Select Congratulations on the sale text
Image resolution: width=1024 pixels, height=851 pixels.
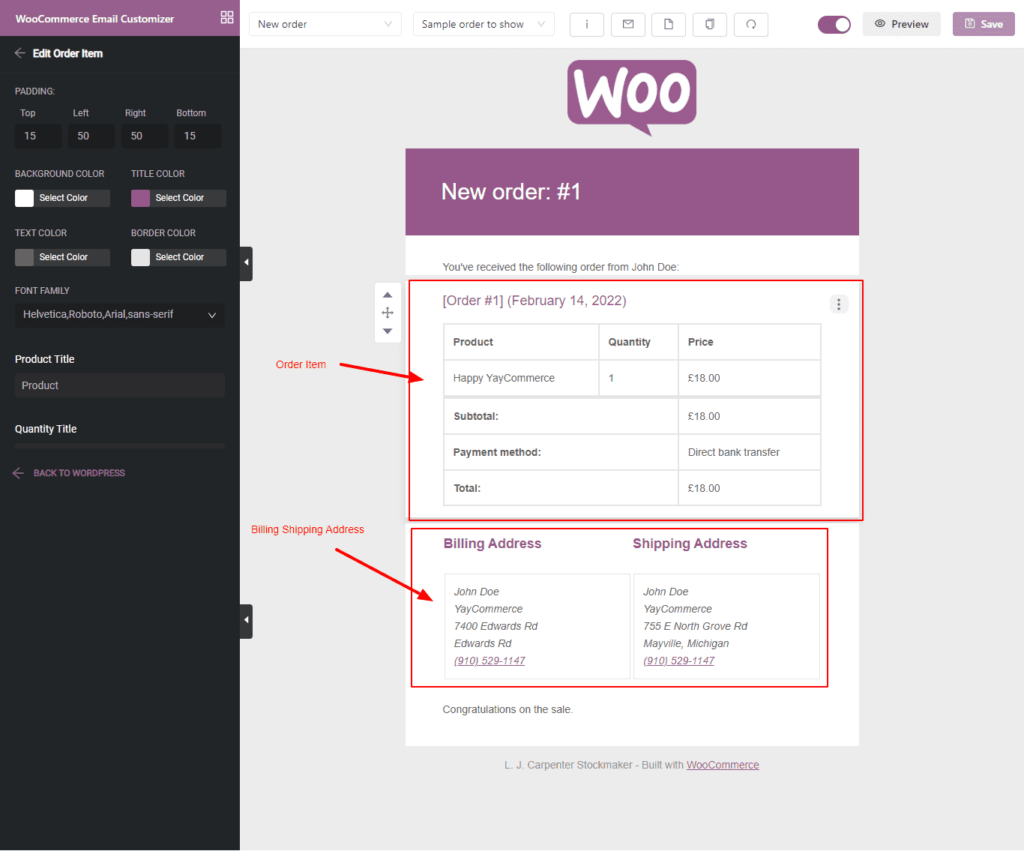[507, 709]
